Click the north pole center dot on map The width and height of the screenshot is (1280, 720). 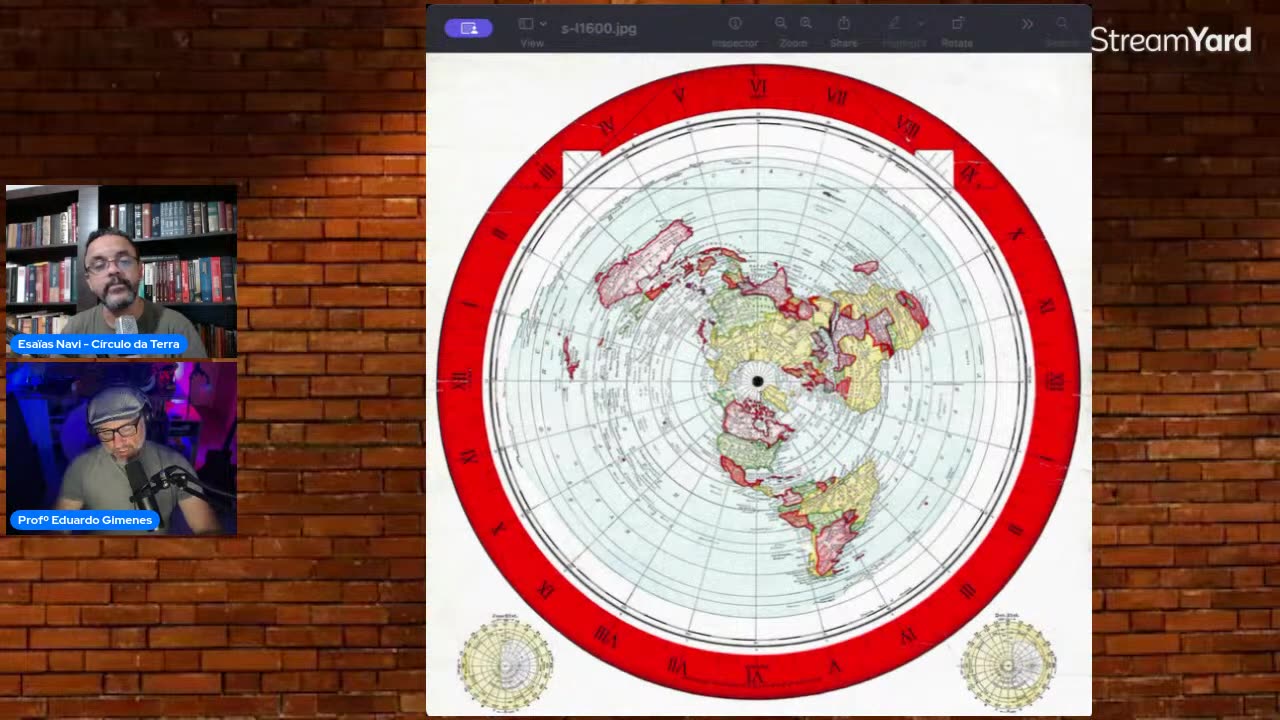tap(757, 381)
